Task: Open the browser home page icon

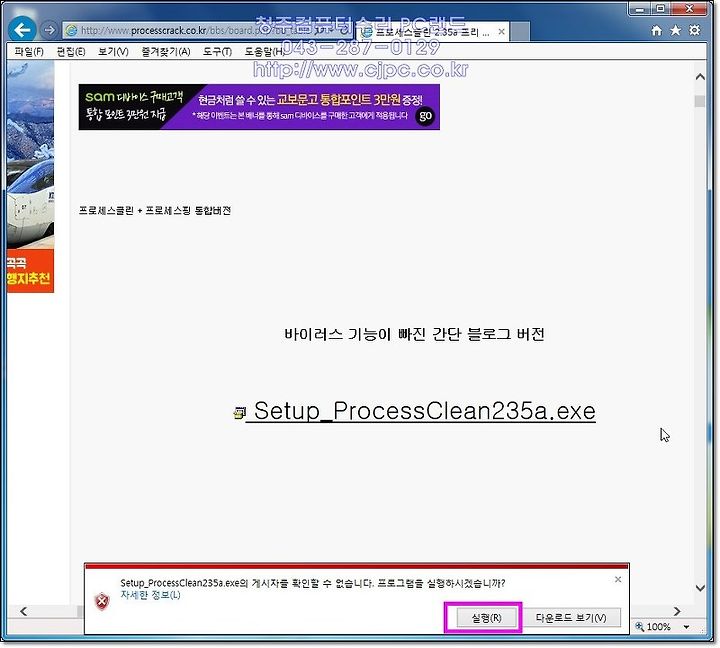Action: click(x=657, y=30)
